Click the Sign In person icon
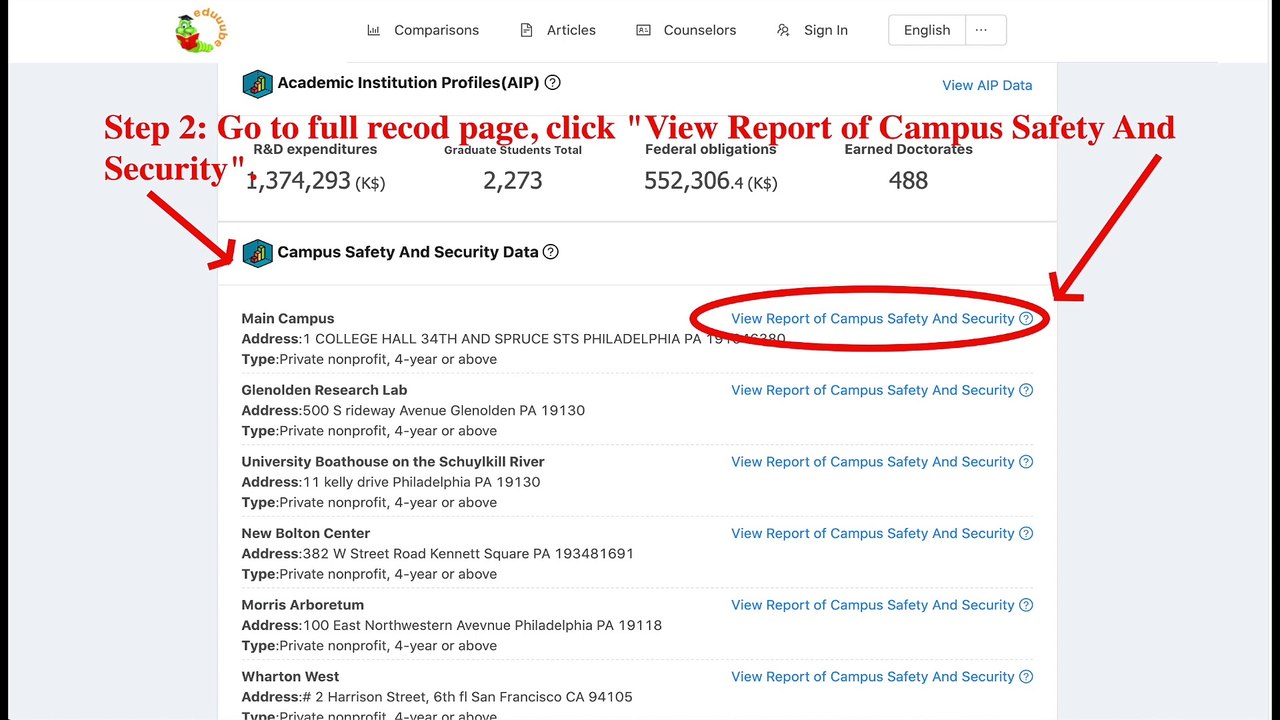 [x=783, y=30]
